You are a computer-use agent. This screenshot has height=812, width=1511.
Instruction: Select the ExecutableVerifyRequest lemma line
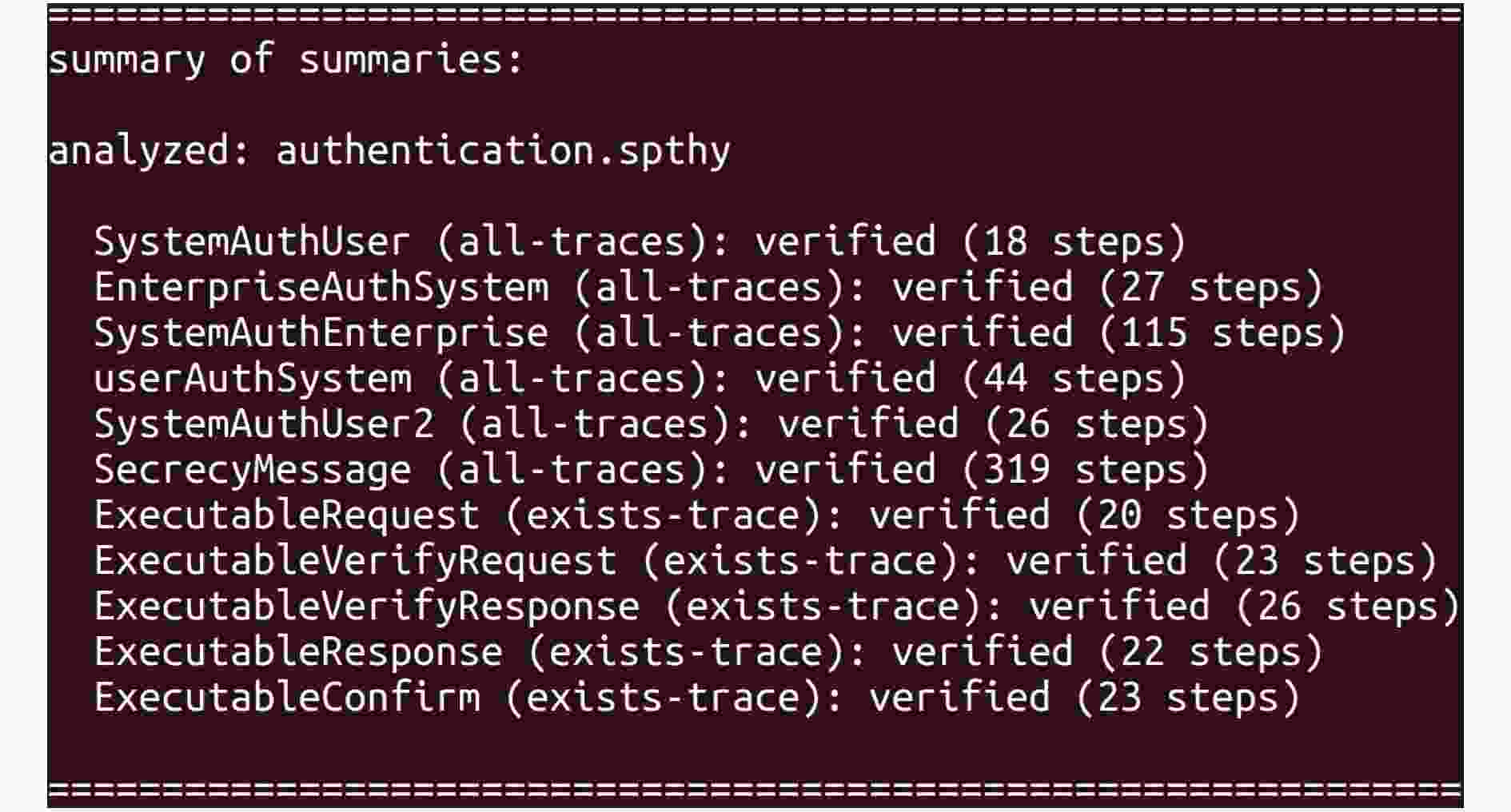tap(765, 562)
